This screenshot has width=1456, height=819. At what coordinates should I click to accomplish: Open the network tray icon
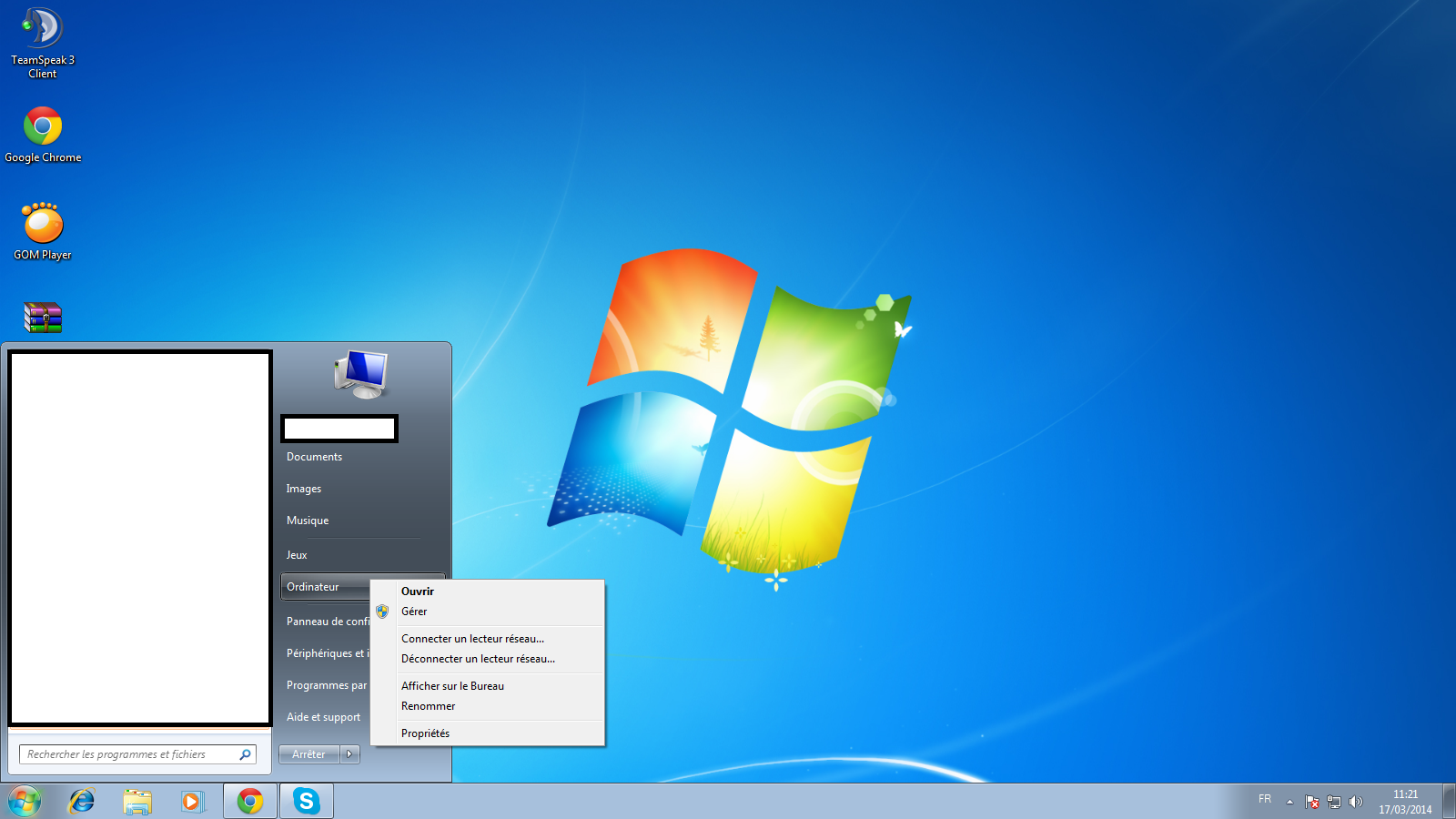pyautogui.click(x=1334, y=802)
